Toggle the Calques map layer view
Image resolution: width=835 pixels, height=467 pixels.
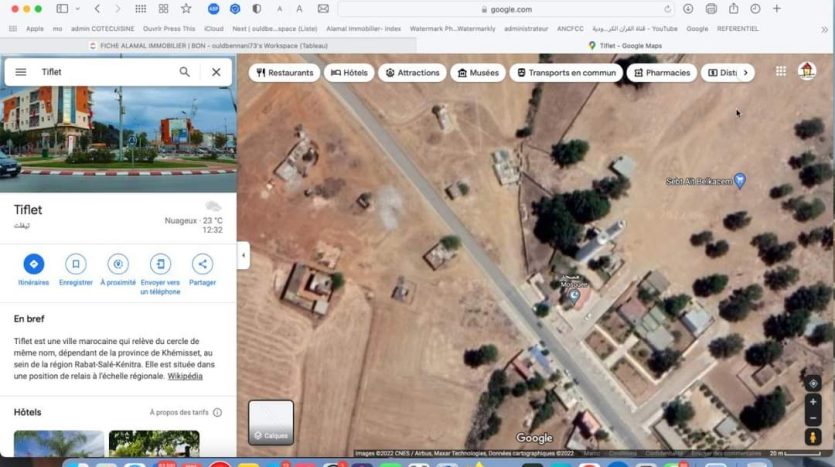pos(270,422)
